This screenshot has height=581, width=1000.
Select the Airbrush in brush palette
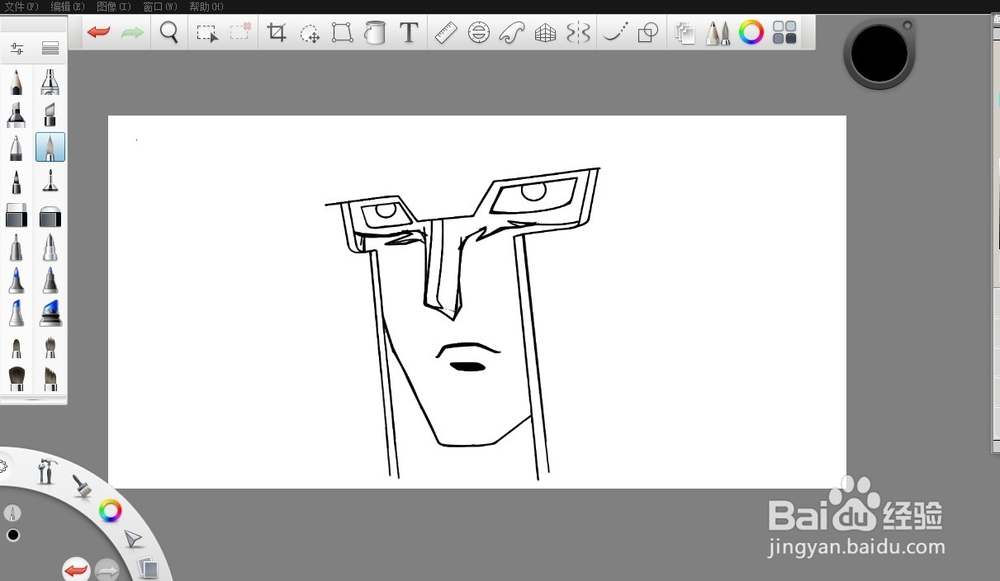pos(50,82)
